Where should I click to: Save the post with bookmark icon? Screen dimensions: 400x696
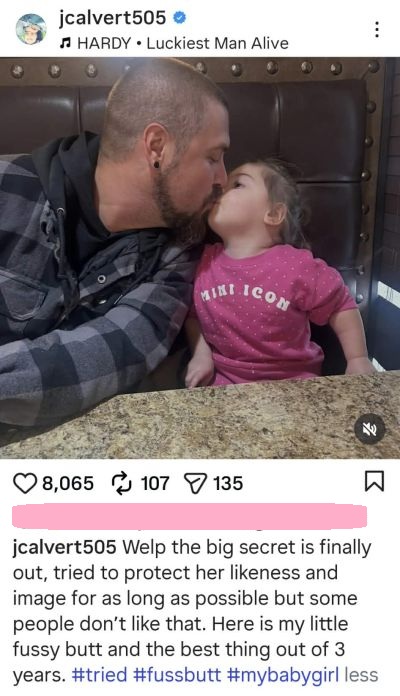[374, 482]
